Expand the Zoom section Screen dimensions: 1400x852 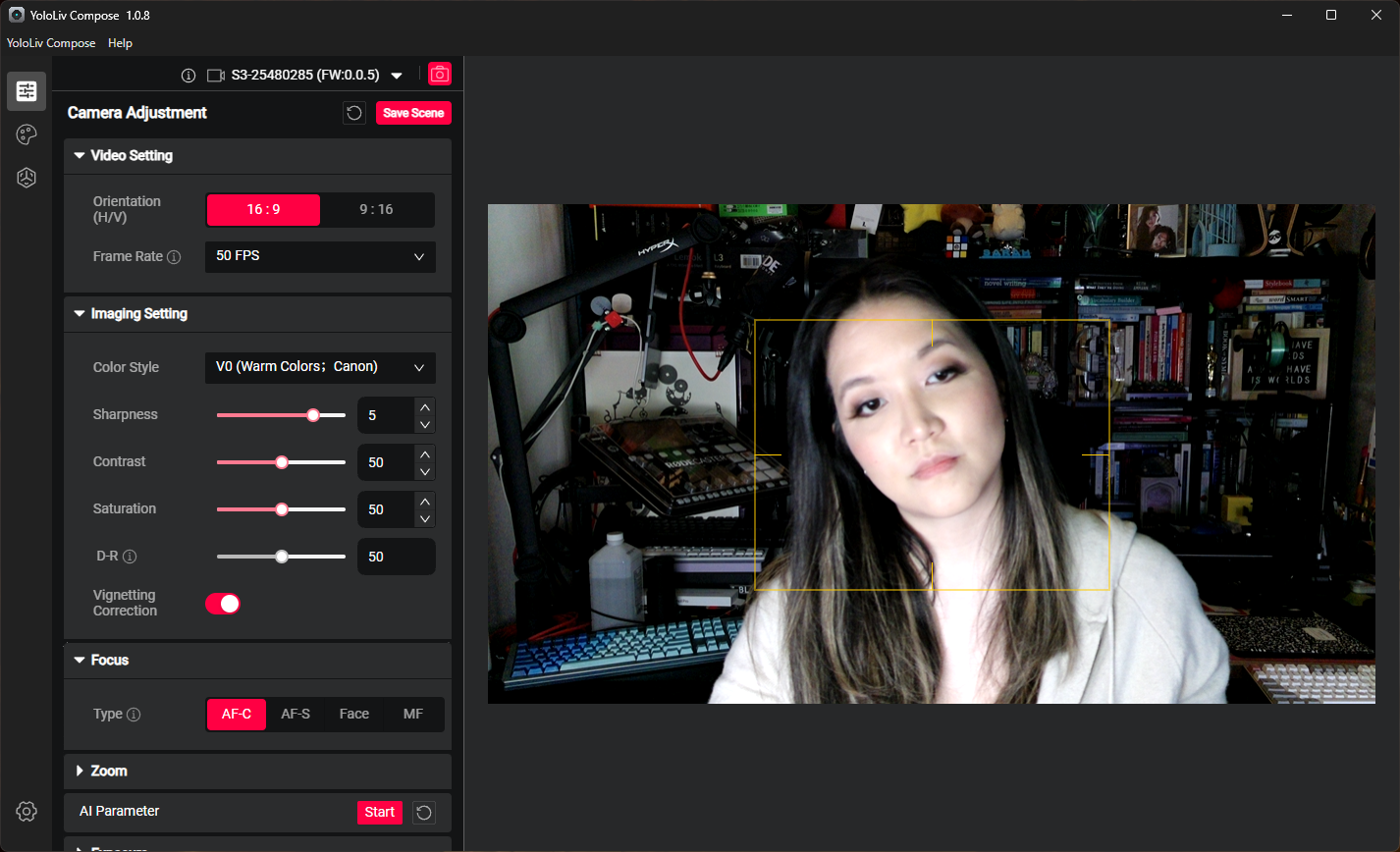pos(80,772)
